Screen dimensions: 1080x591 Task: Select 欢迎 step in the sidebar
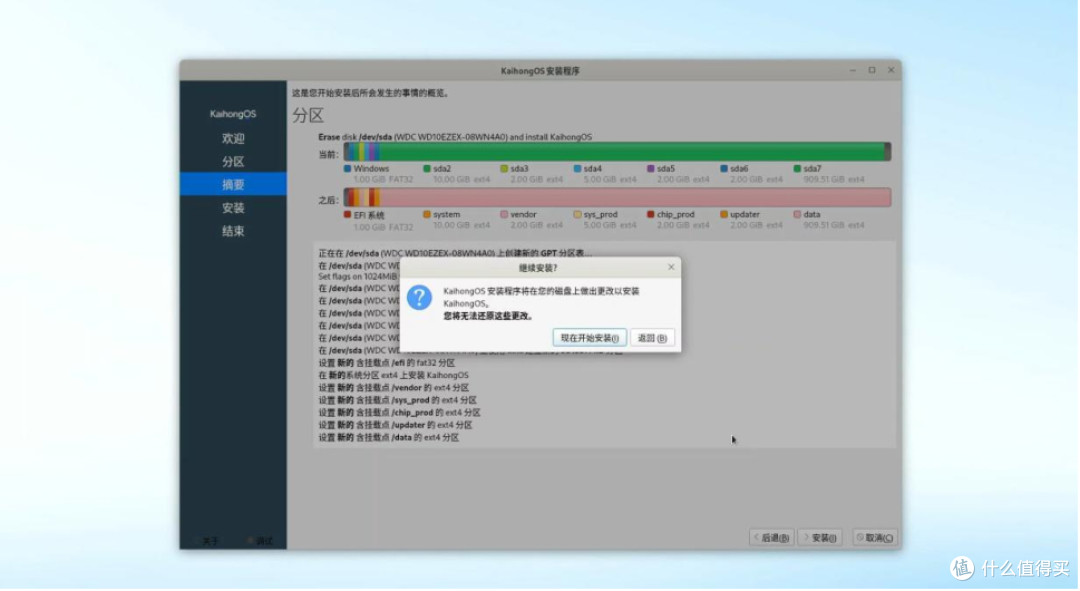pos(233,138)
